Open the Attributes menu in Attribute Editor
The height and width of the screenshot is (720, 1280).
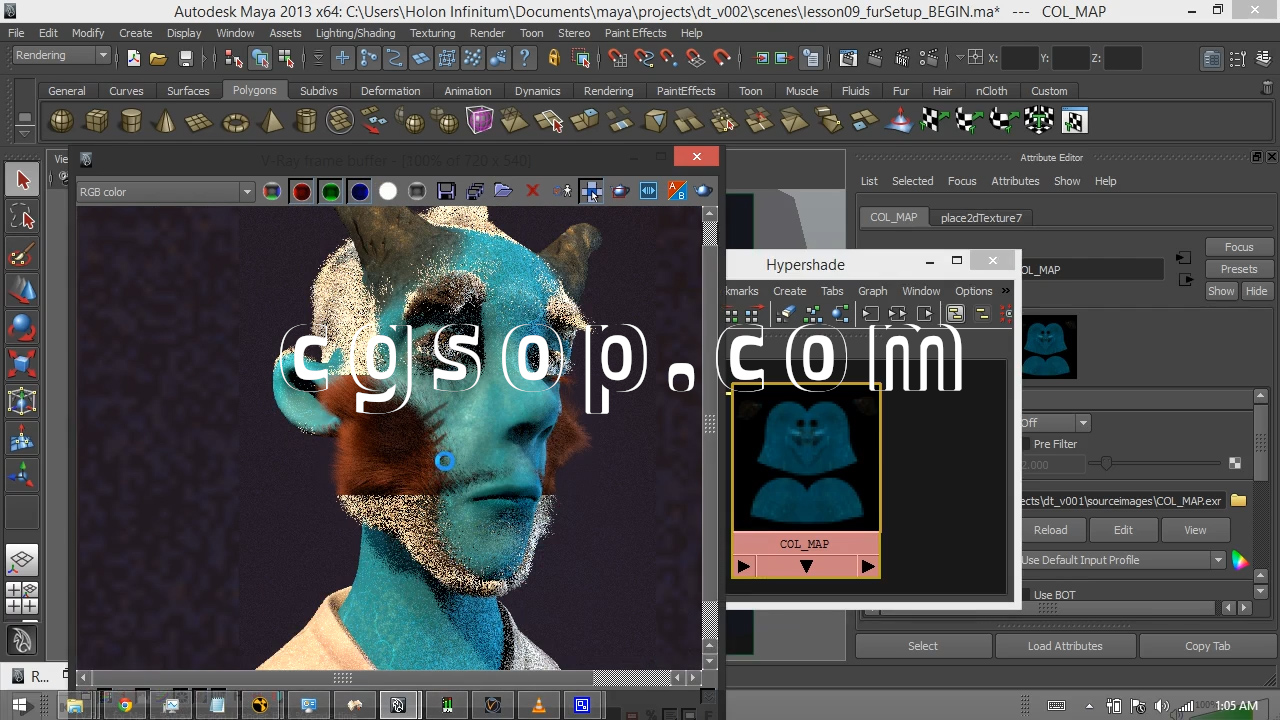[1015, 181]
